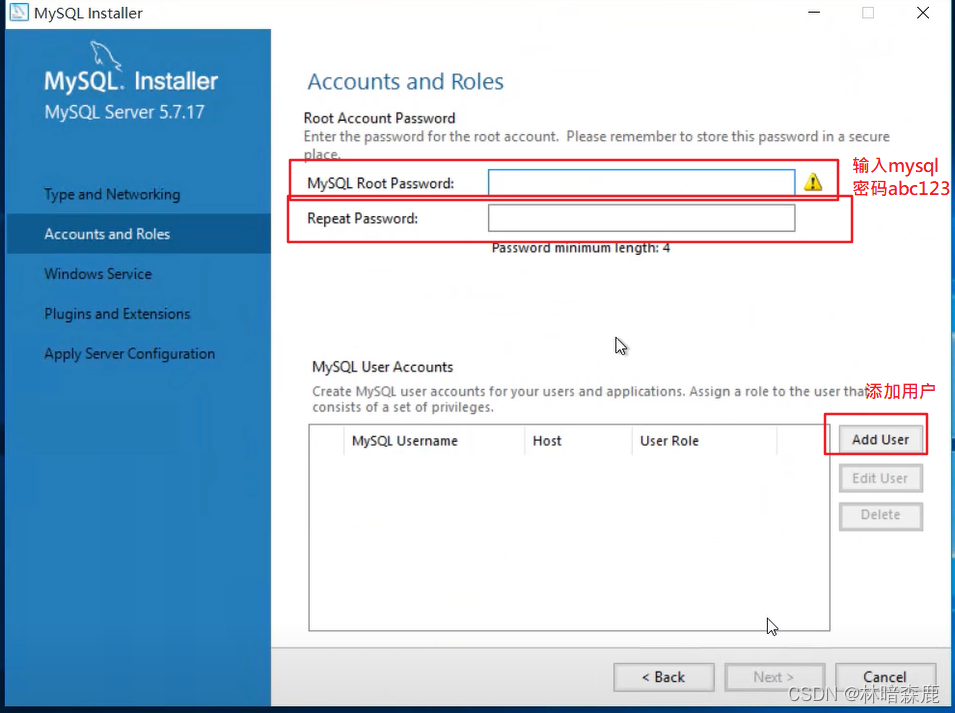Open Plugins and Extensions step

(117, 314)
